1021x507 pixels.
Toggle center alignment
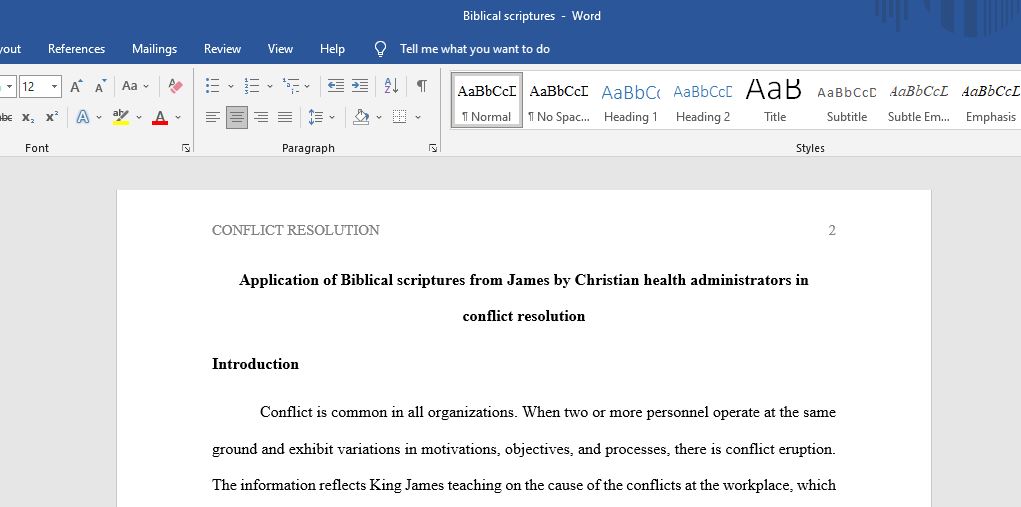pos(237,117)
